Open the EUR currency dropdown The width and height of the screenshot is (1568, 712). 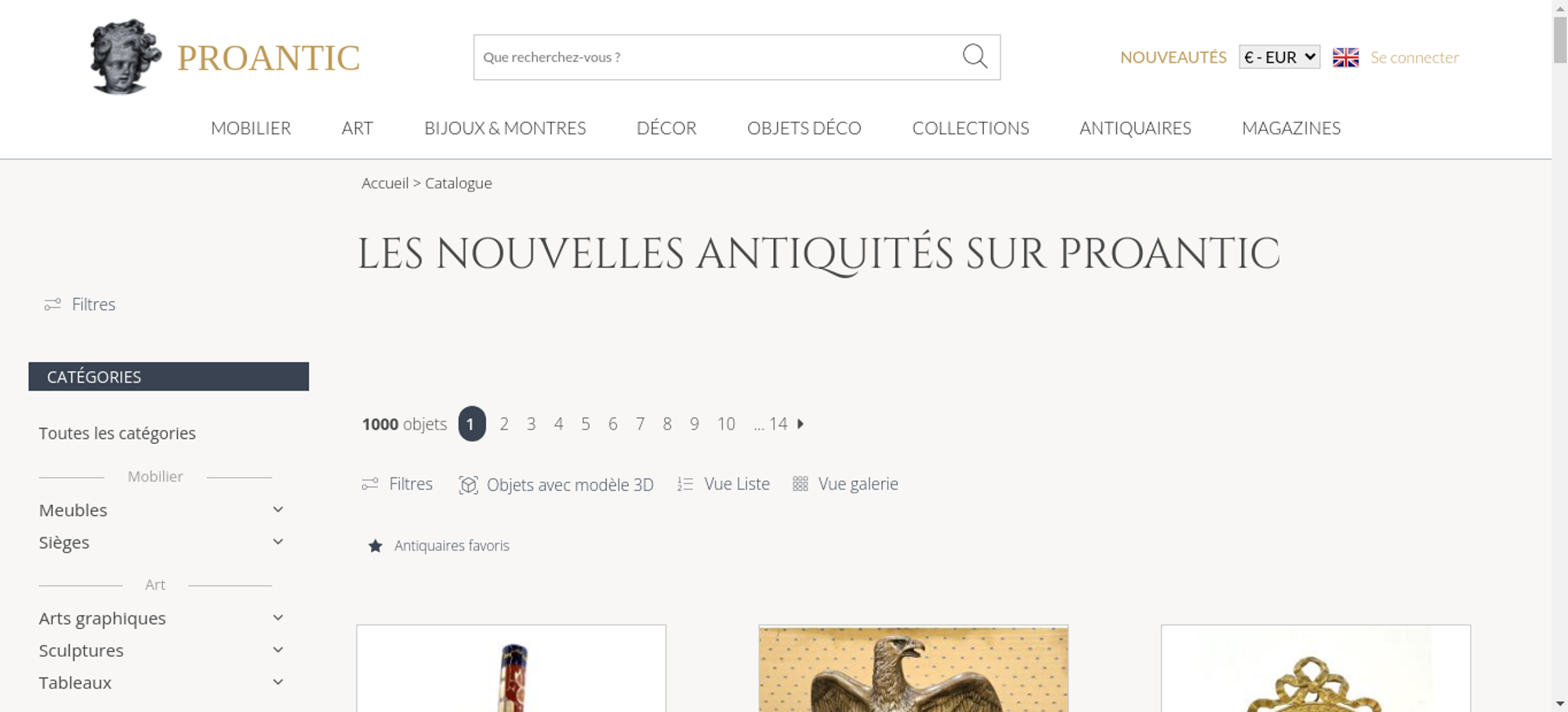[x=1279, y=57]
